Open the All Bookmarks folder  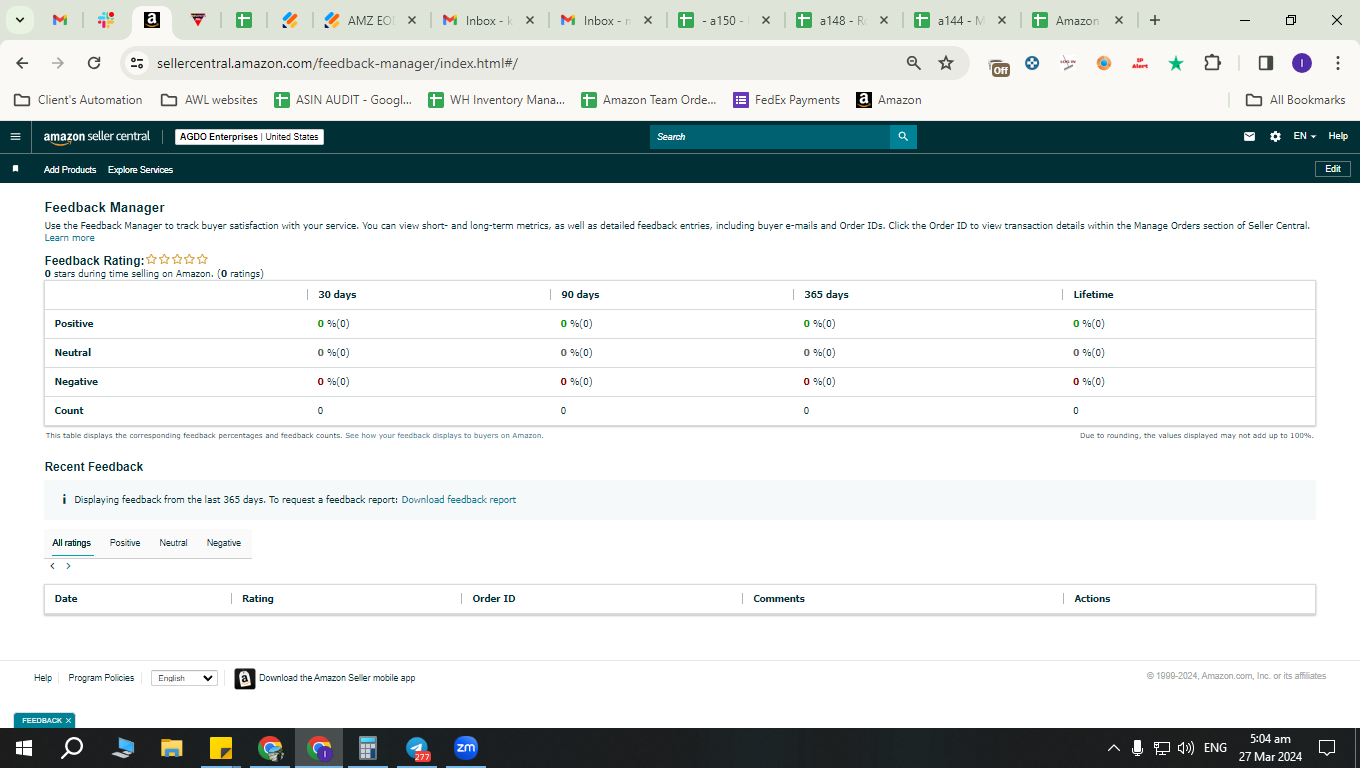click(x=1295, y=100)
